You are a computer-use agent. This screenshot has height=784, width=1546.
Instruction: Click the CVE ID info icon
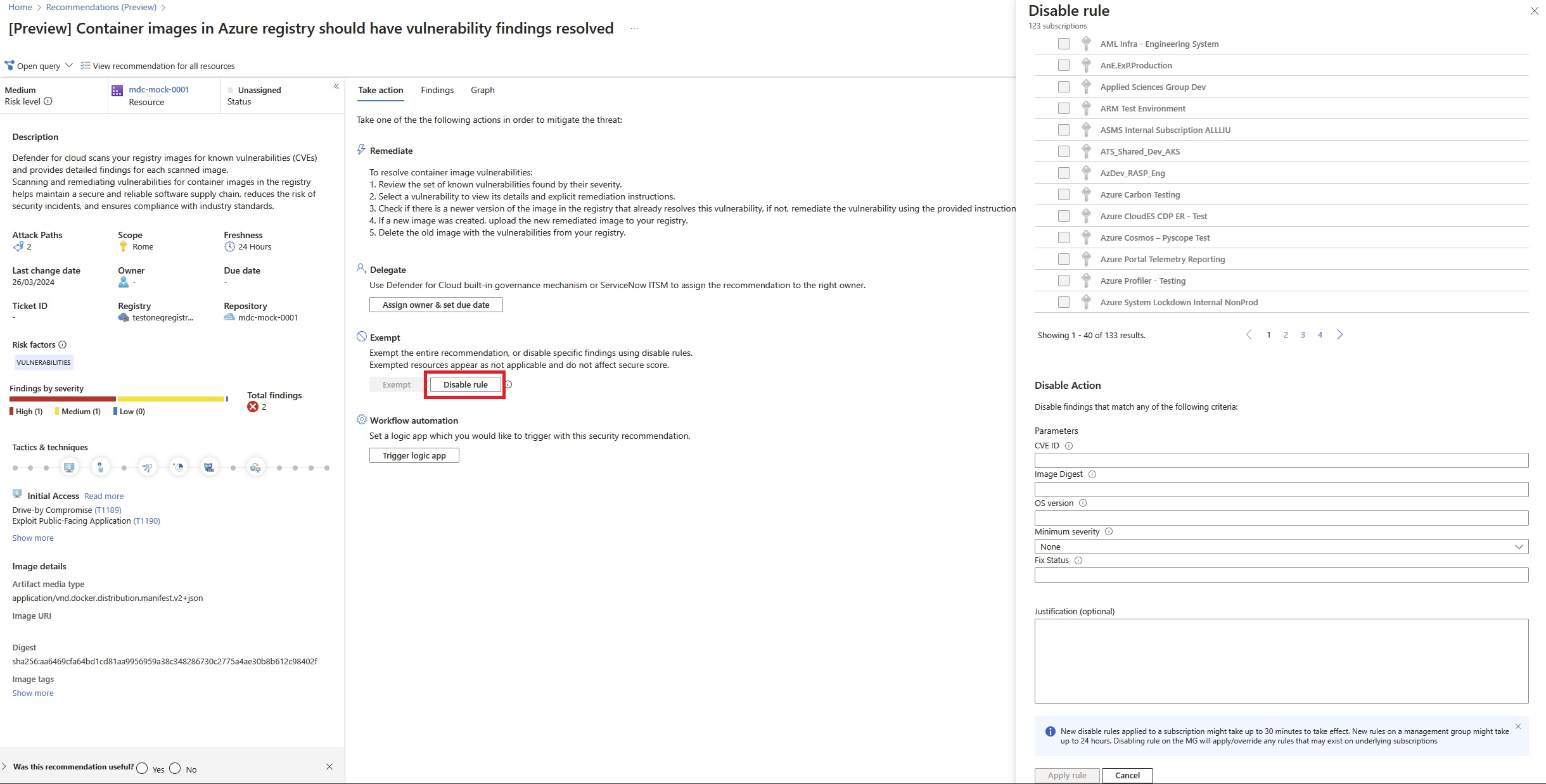coord(1069,446)
